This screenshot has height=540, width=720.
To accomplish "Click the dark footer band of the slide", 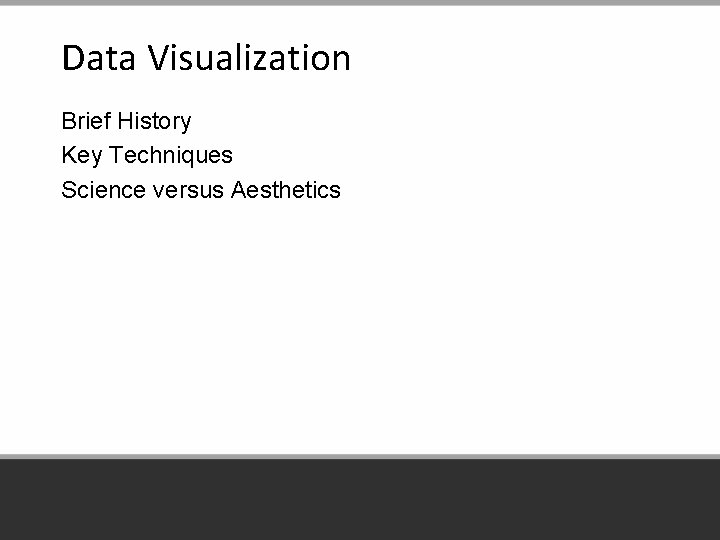I will [360, 500].
